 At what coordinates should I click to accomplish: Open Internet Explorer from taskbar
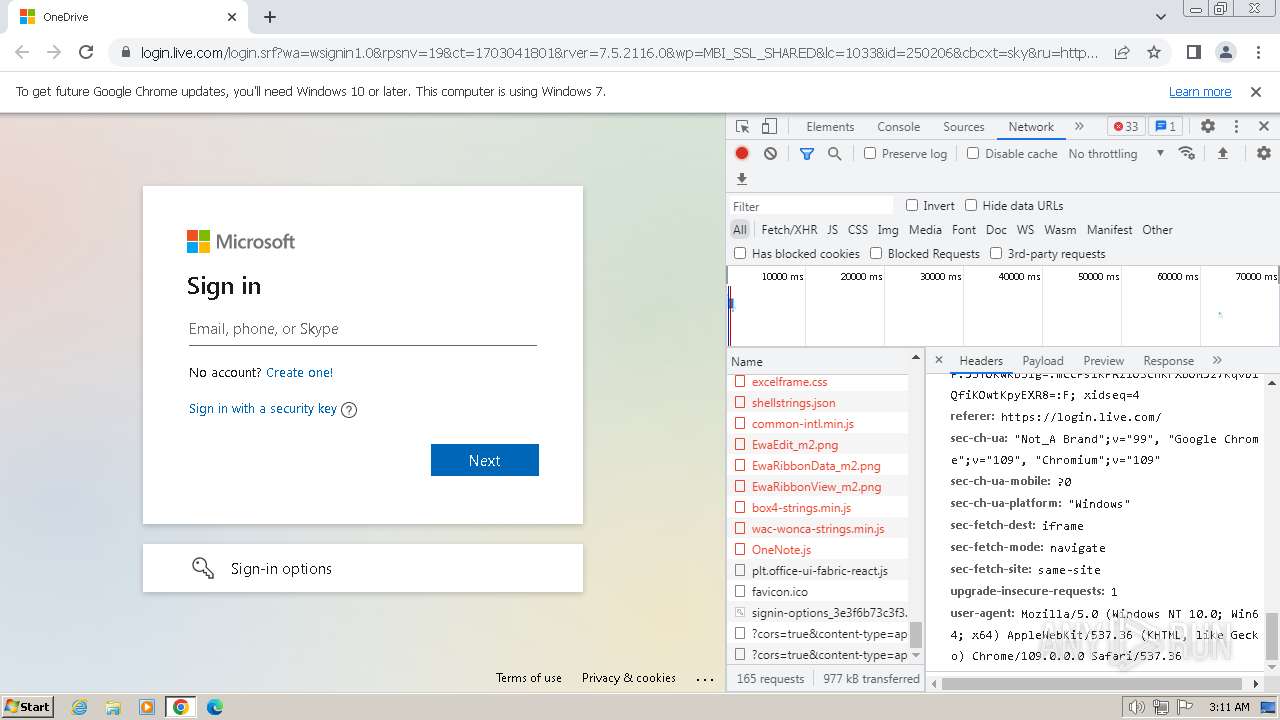coord(79,707)
